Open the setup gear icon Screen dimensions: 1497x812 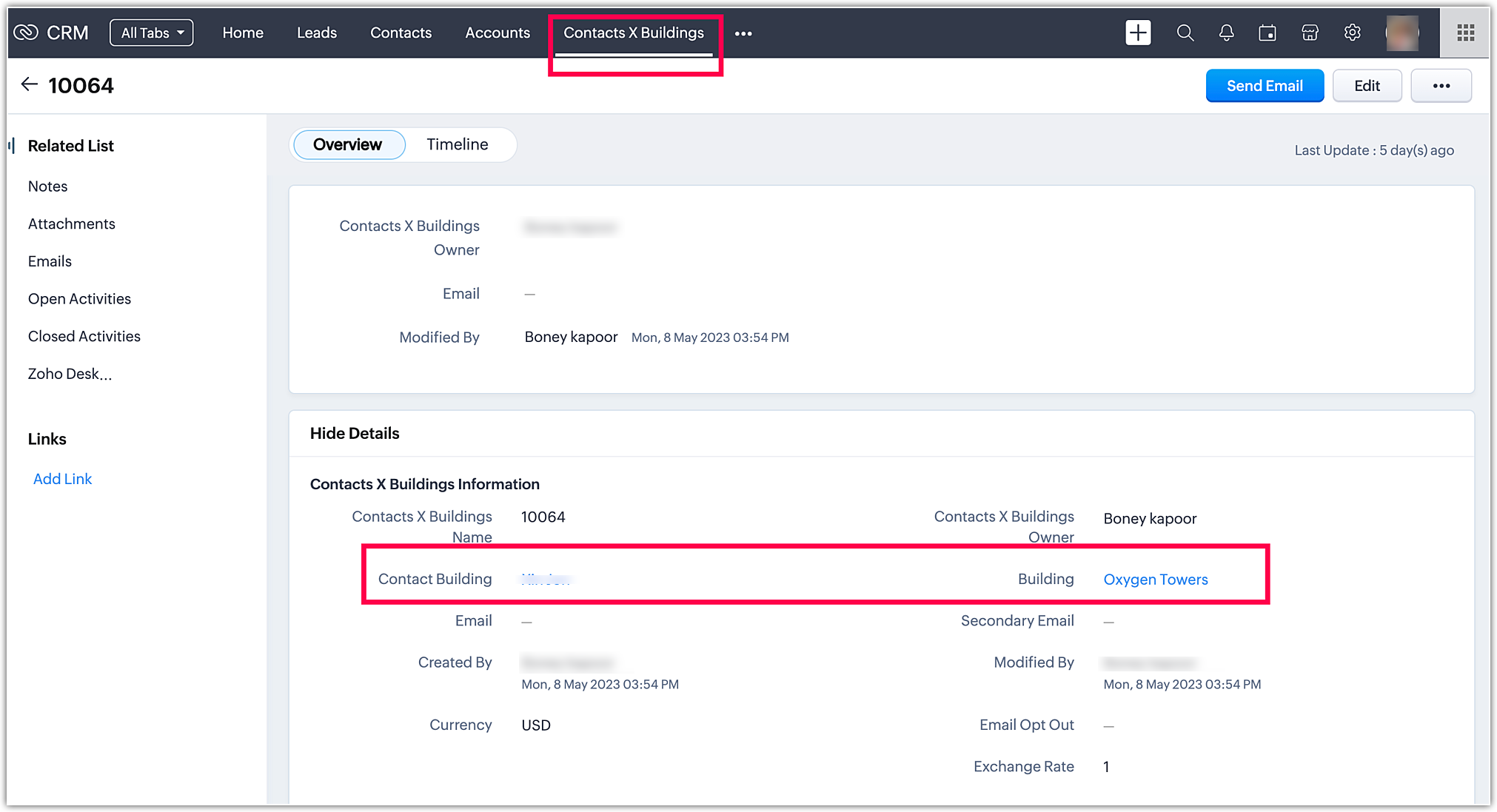1352,33
